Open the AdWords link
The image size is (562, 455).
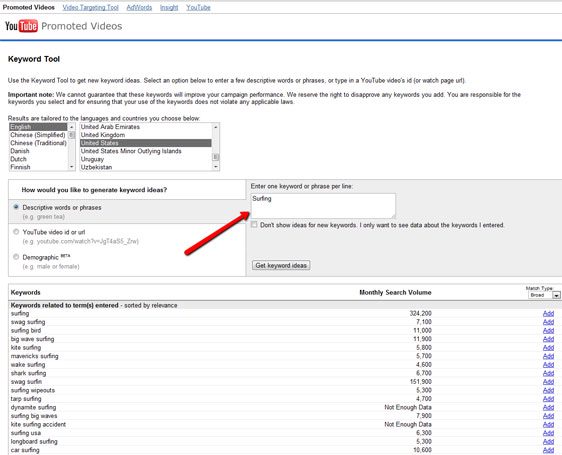(139, 8)
